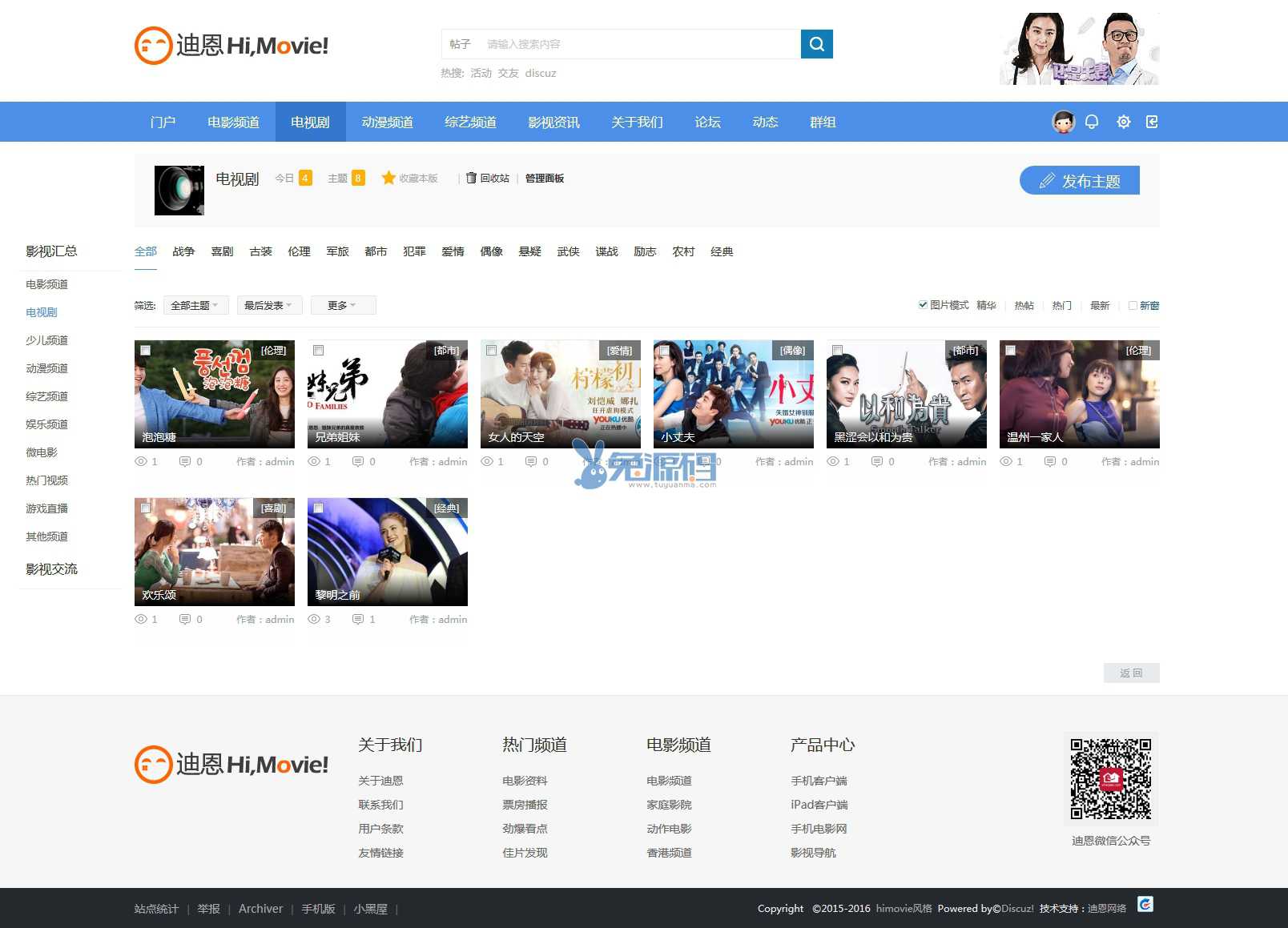The width and height of the screenshot is (1288, 928).
Task: Click the 发布主题 button
Action: [x=1079, y=181]
